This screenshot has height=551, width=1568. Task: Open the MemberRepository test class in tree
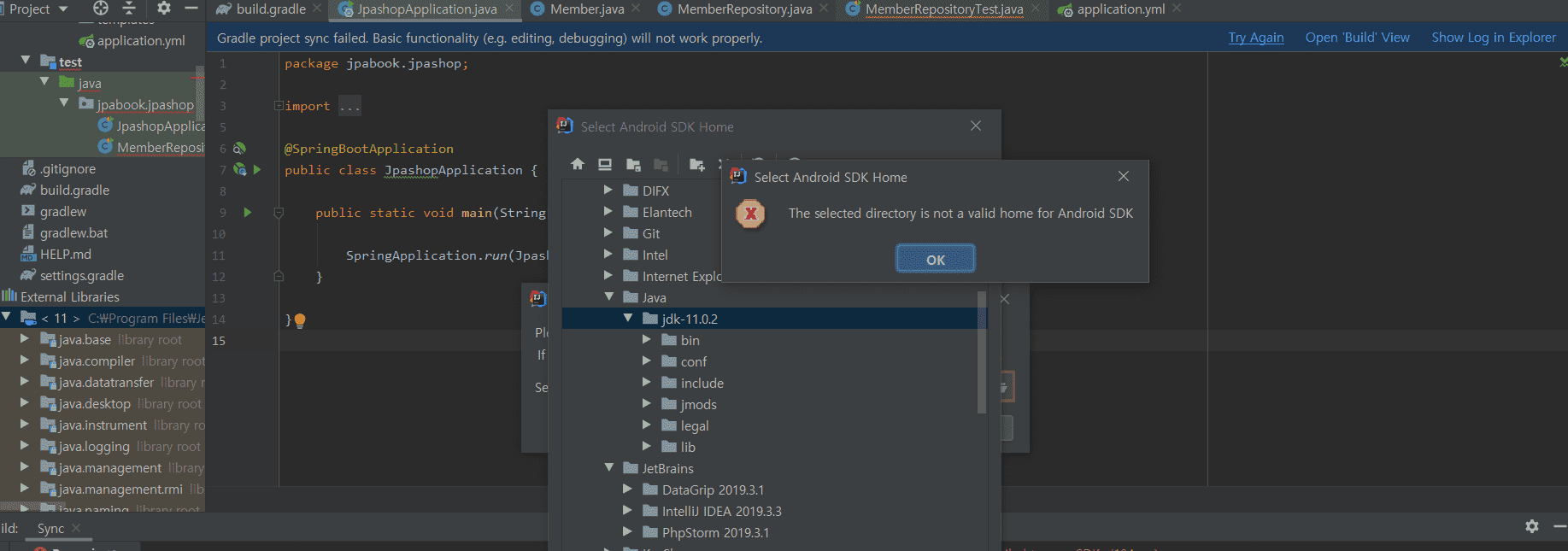tap(151, 147)
